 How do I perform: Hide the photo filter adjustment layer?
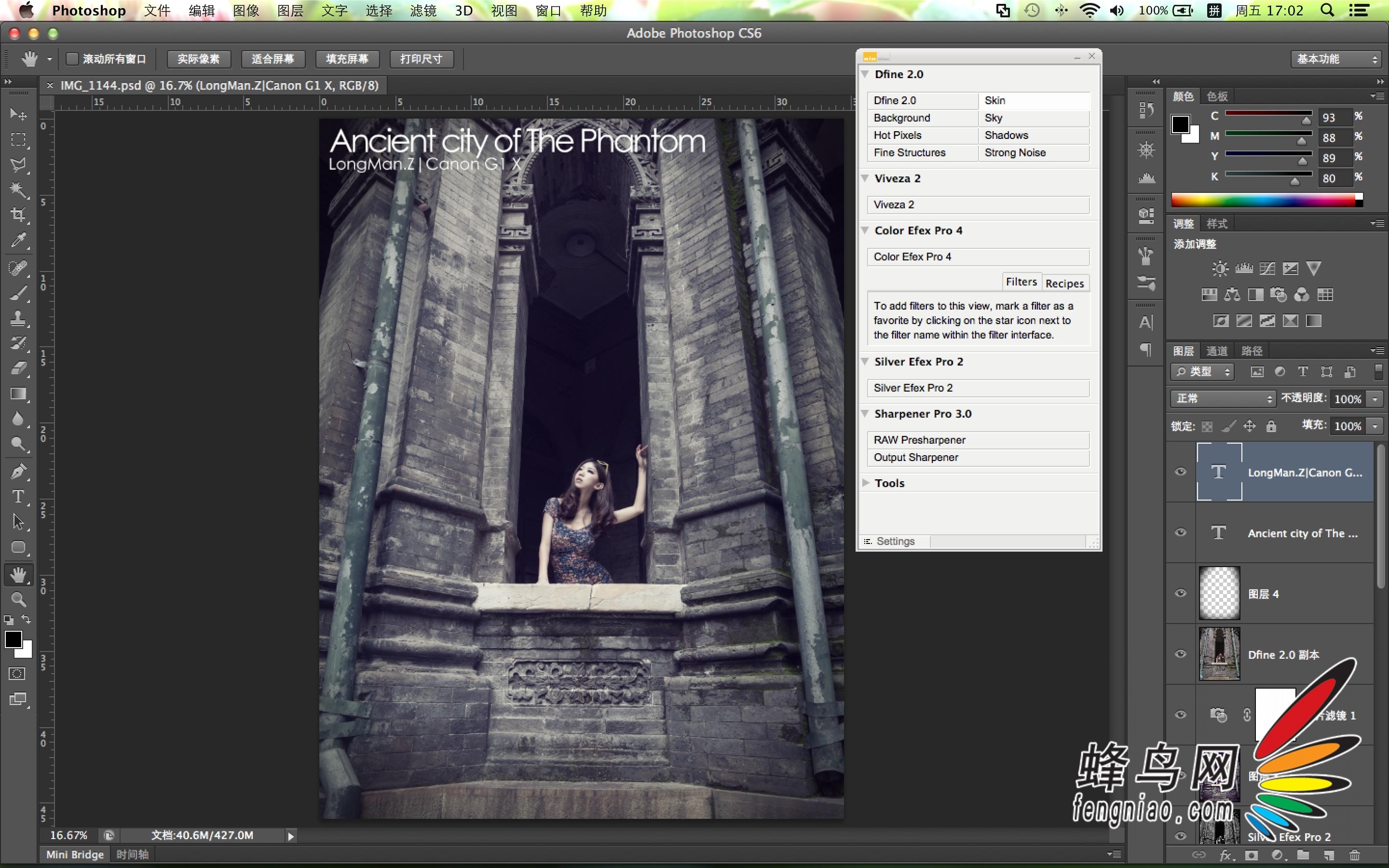click(x=1181, y=715)
